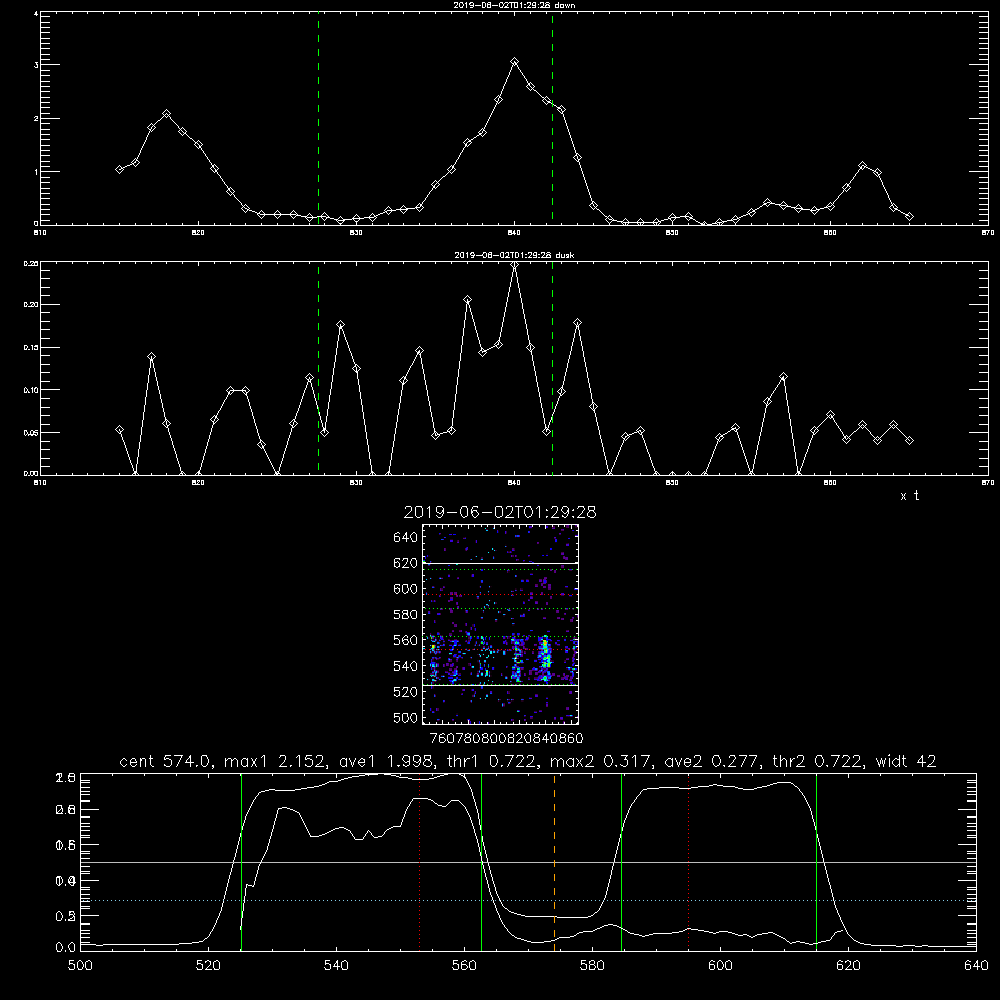Image resolution: width=1000 pixels, height=1000 pixels.
Task: Click the dawn plot title text
Action: tap(514, 5)
